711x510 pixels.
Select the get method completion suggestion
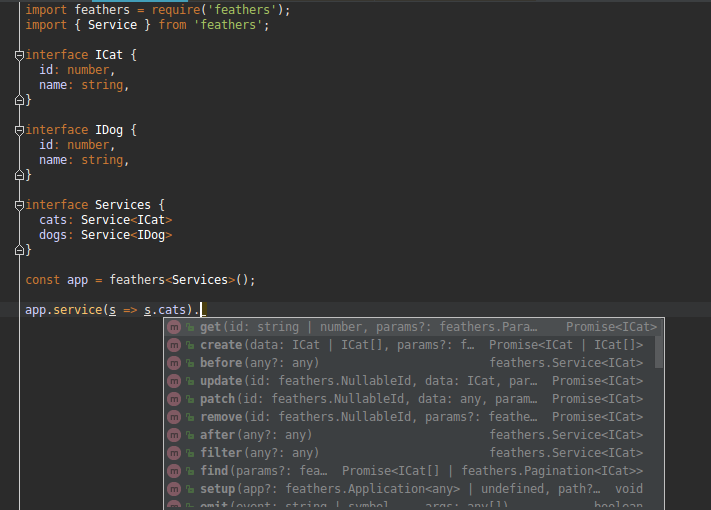(x=413, y=327)
